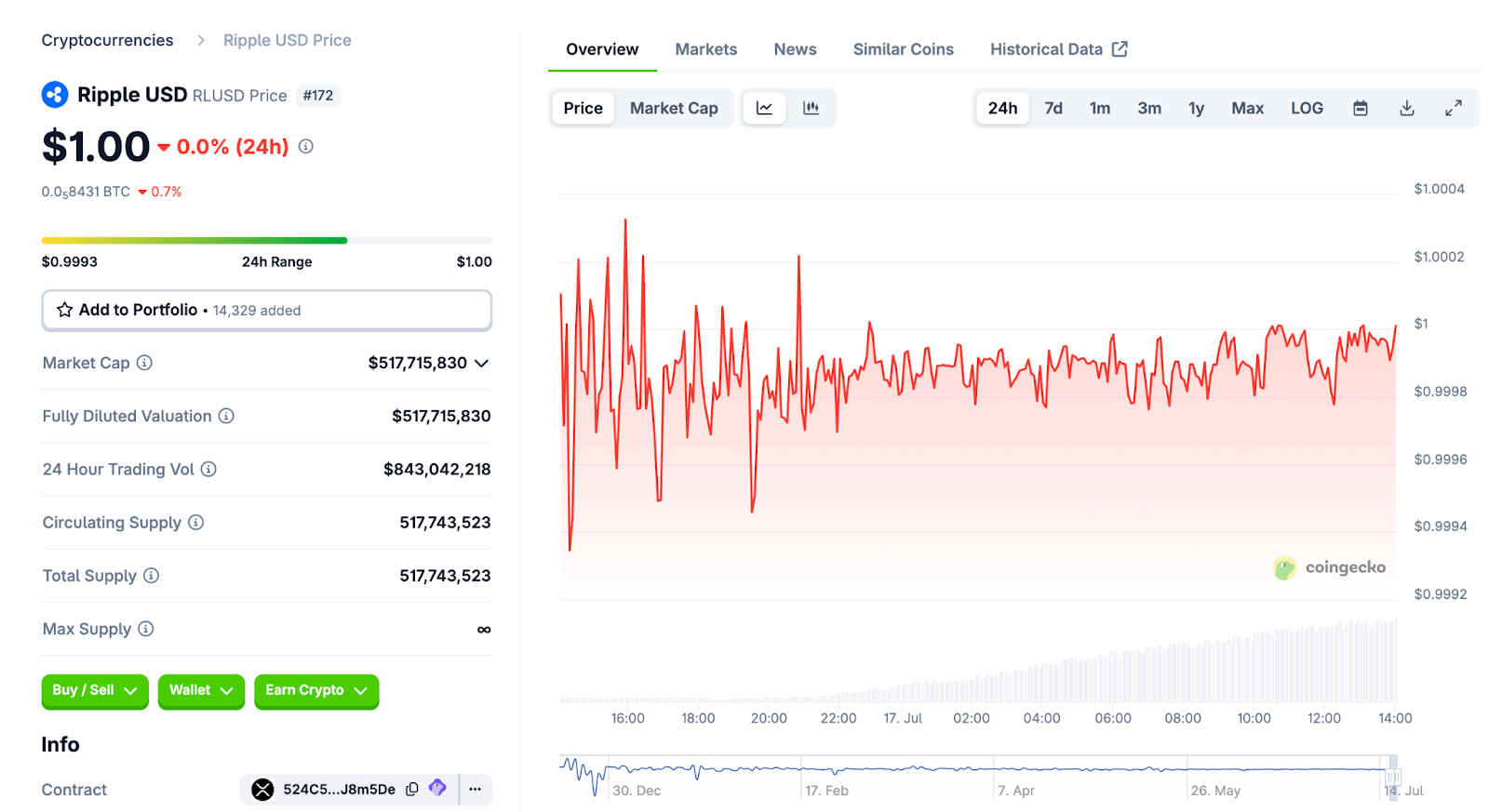Set chart range to 24h

1002,108
